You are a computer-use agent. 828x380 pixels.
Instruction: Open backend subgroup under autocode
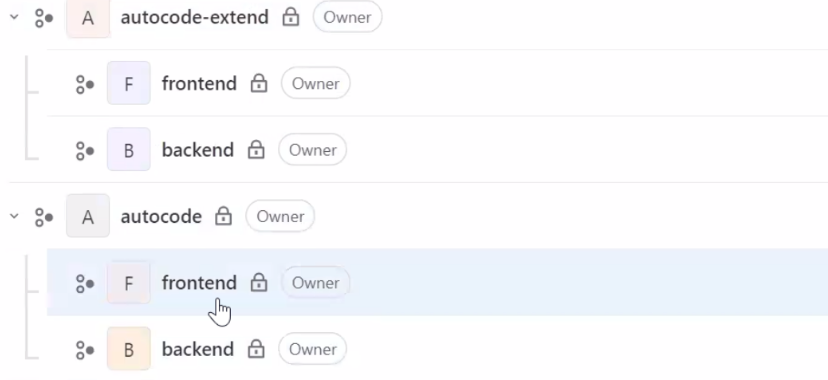pos(197,349)
